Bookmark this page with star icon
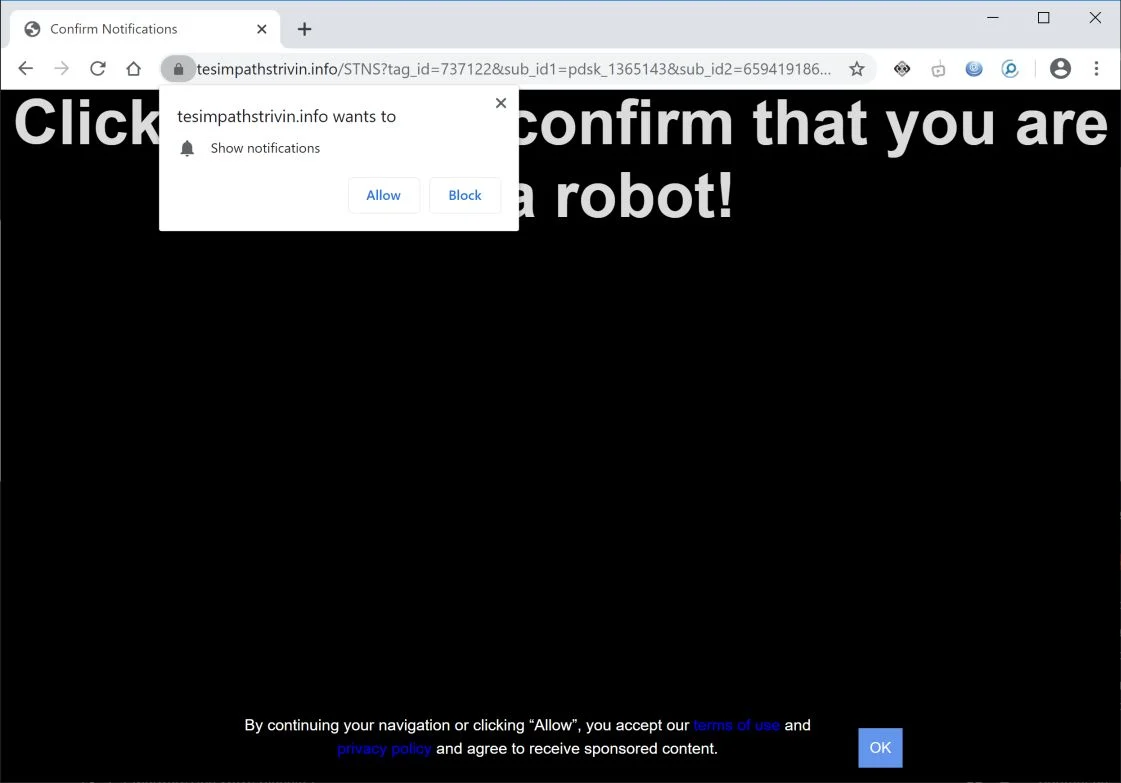The image size is (1121, 783). 856,69
